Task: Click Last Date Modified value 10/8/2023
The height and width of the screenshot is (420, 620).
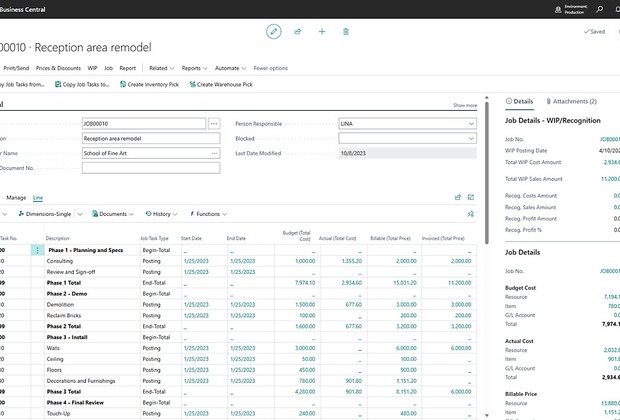Action: (x=407, y=153)
